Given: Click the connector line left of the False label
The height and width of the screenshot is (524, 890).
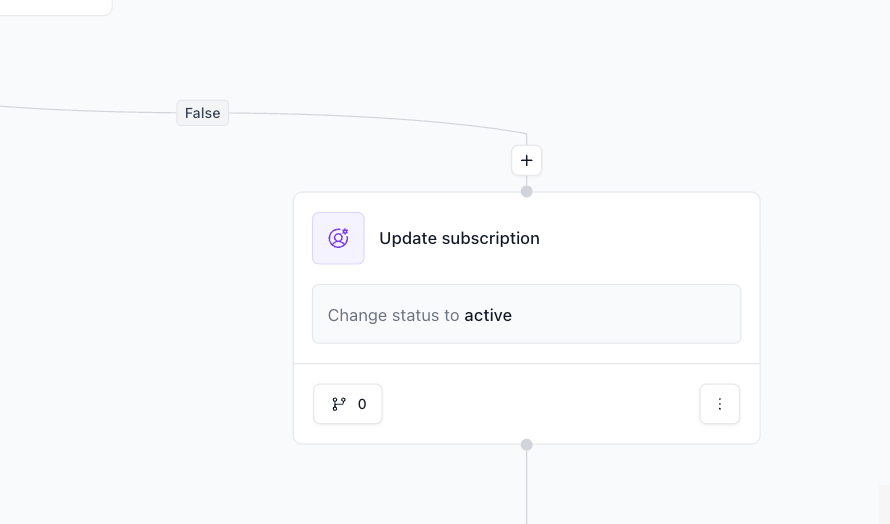Looking at the screenshot, I should [90, 109].
